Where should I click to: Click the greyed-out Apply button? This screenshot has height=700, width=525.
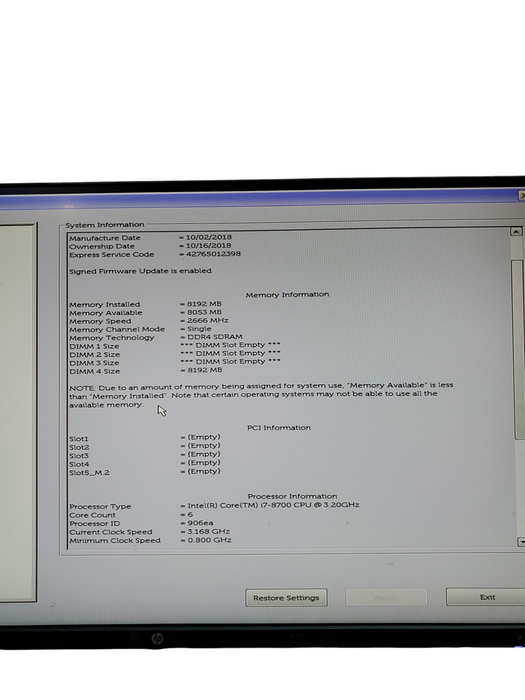tap(386, 597)
